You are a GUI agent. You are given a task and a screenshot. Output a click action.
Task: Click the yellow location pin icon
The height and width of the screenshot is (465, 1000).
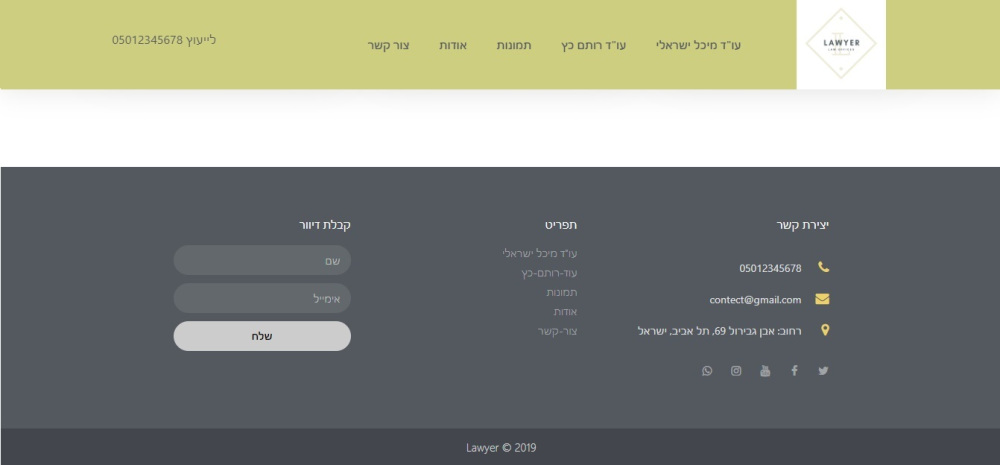824,330
